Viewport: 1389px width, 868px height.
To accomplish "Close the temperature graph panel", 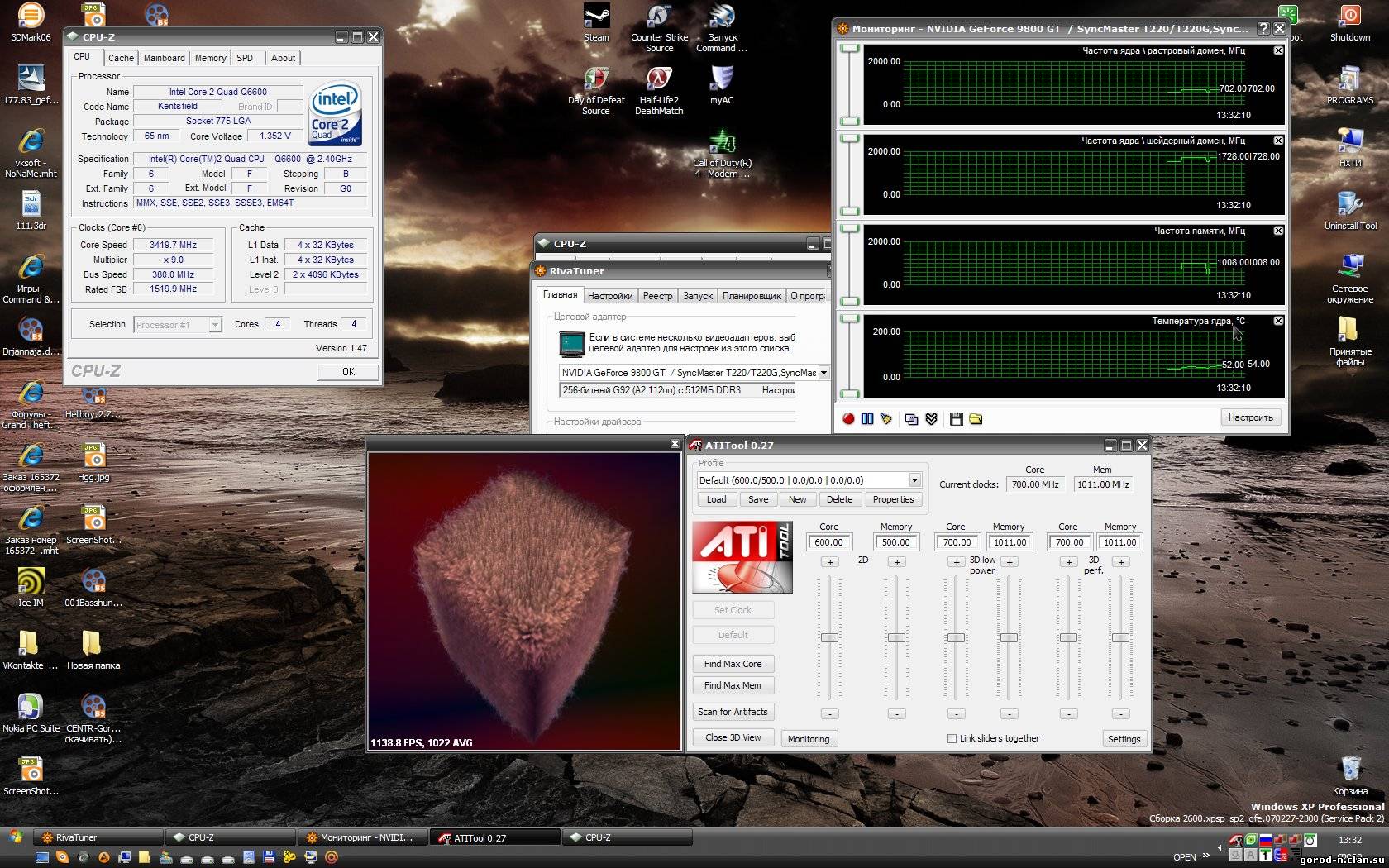I will point(1278,321).
